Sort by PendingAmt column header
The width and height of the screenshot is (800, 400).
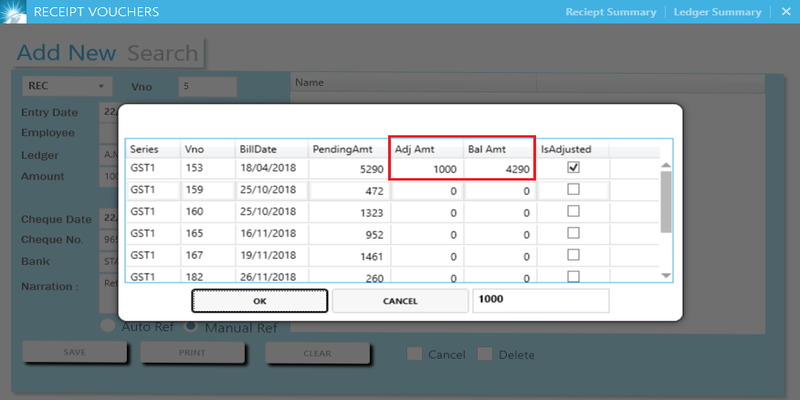[x=349, y=149]
